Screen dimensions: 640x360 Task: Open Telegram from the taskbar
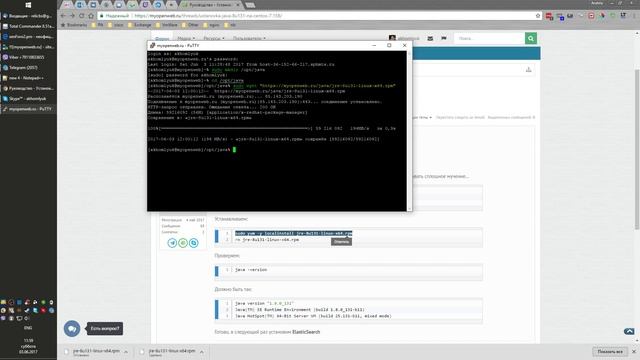pos(28,67)
